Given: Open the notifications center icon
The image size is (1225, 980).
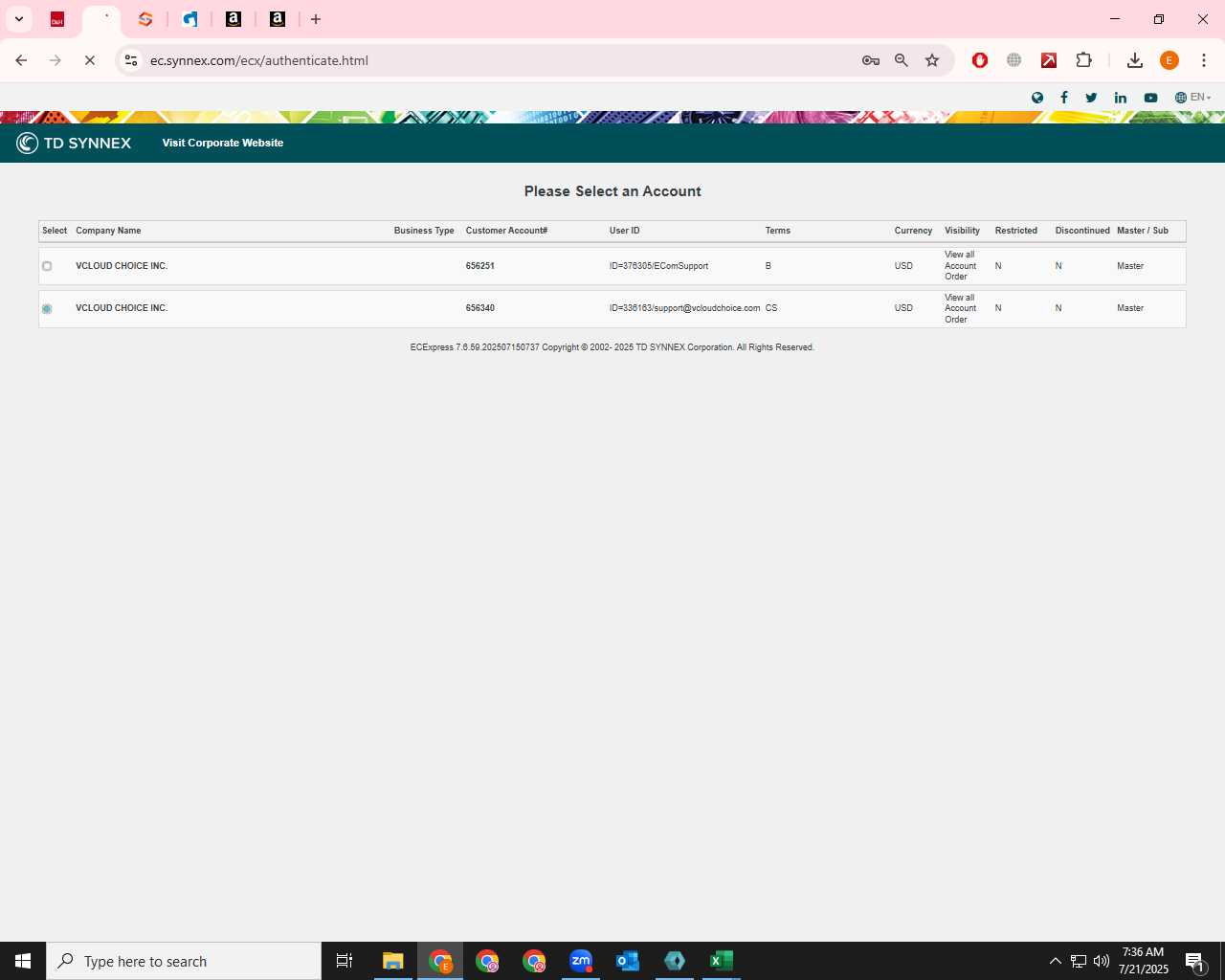Looking at the screenshot, I should (x=1194, y=961).
